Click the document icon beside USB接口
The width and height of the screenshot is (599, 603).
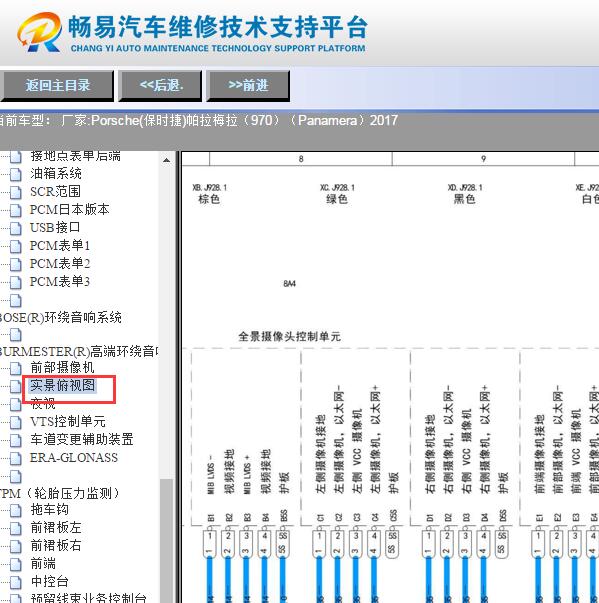[16, 228]
